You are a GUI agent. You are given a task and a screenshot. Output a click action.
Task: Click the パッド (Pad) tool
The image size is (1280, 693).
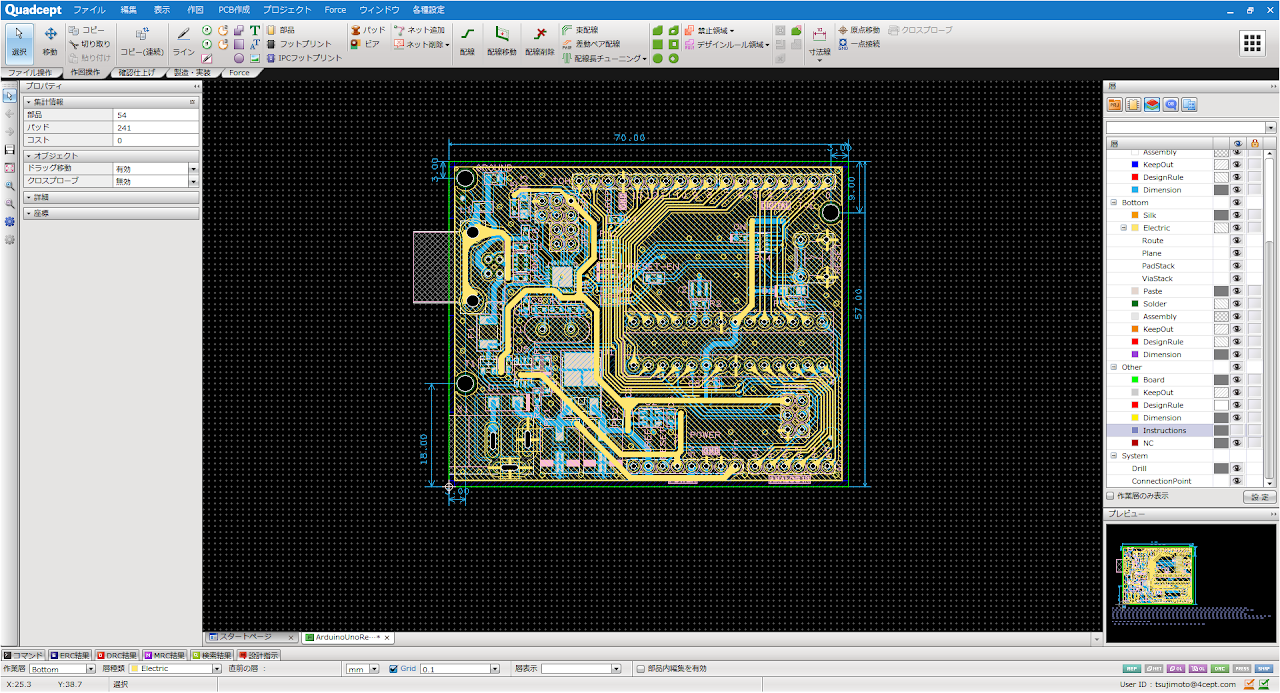(367, 30)
